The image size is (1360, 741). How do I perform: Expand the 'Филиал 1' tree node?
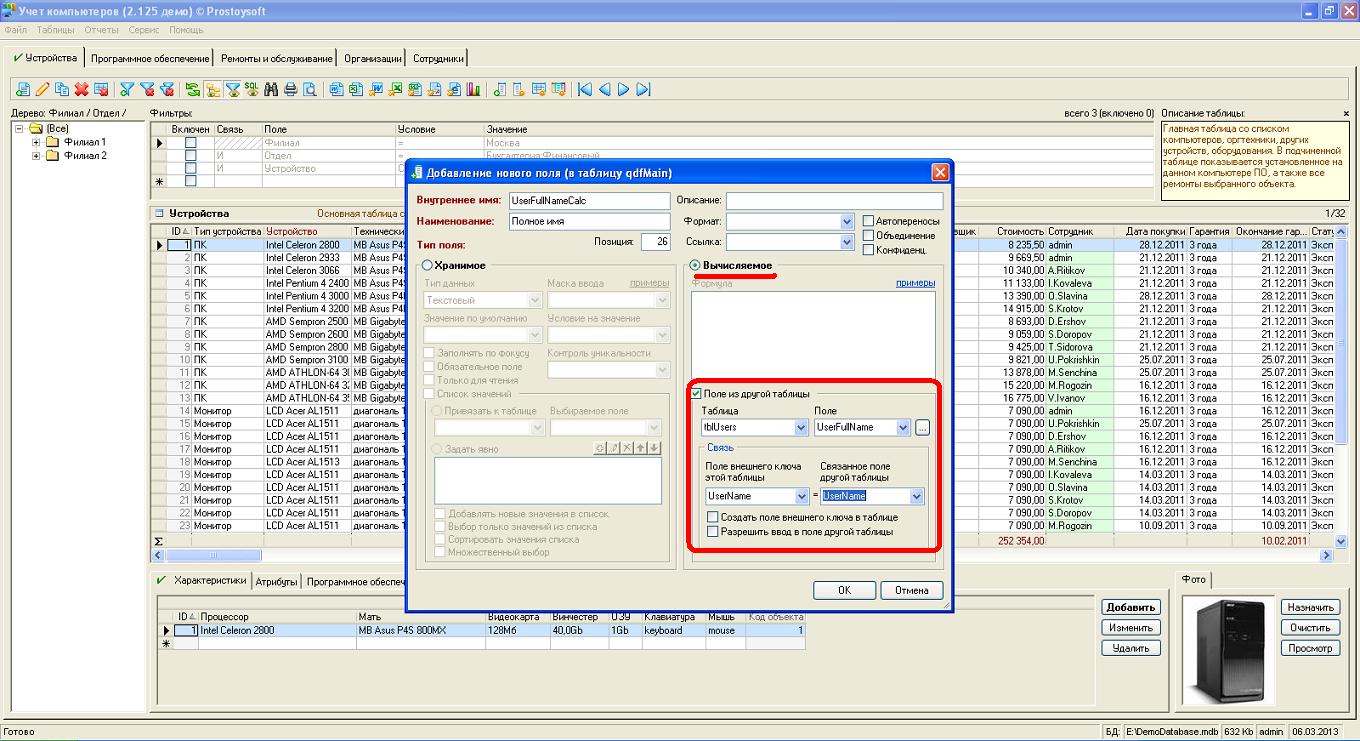pyautogui.click(x=37, y=143)
